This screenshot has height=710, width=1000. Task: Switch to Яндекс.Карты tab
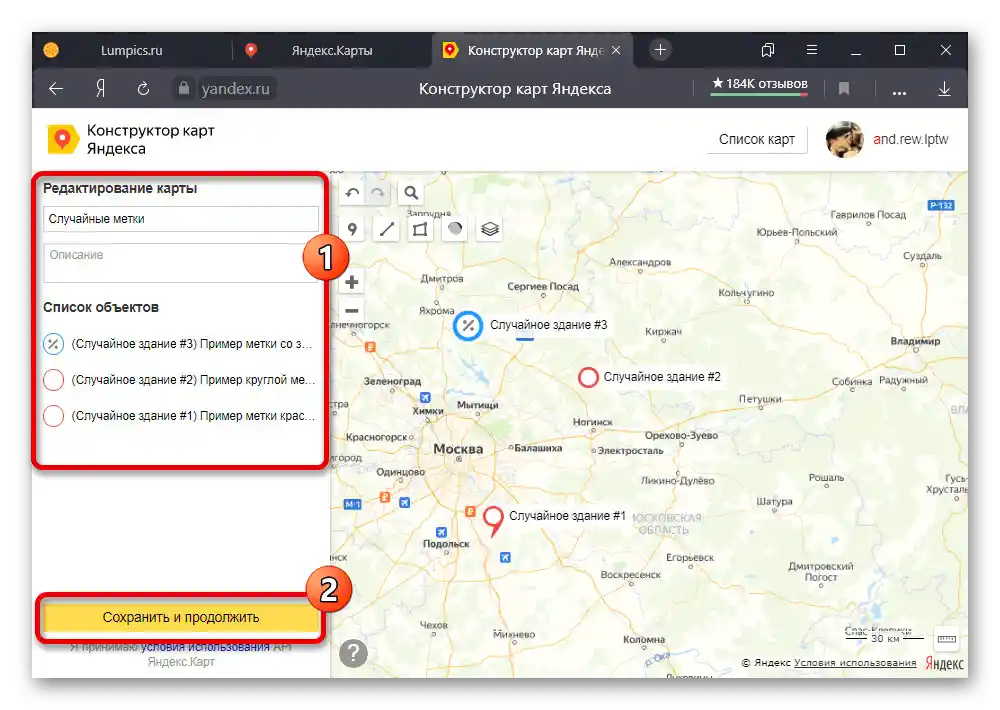332,50
